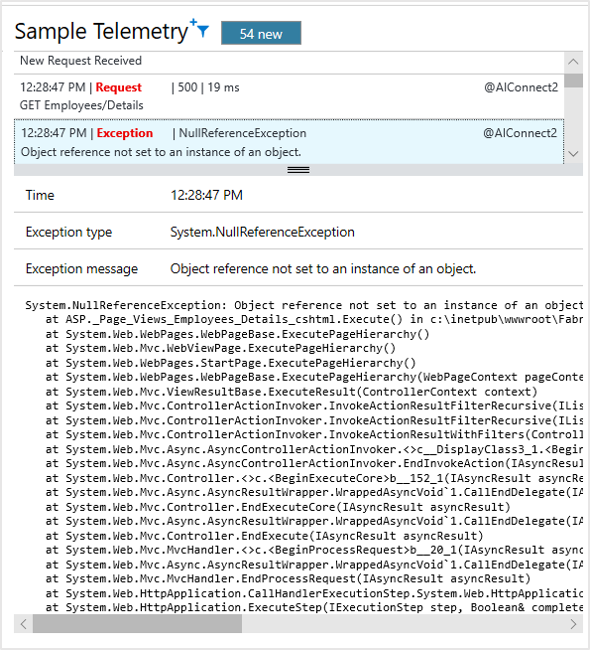Click the @AIConnect2 label on Exception row
The image size is (590, 650).
[520, 133]
